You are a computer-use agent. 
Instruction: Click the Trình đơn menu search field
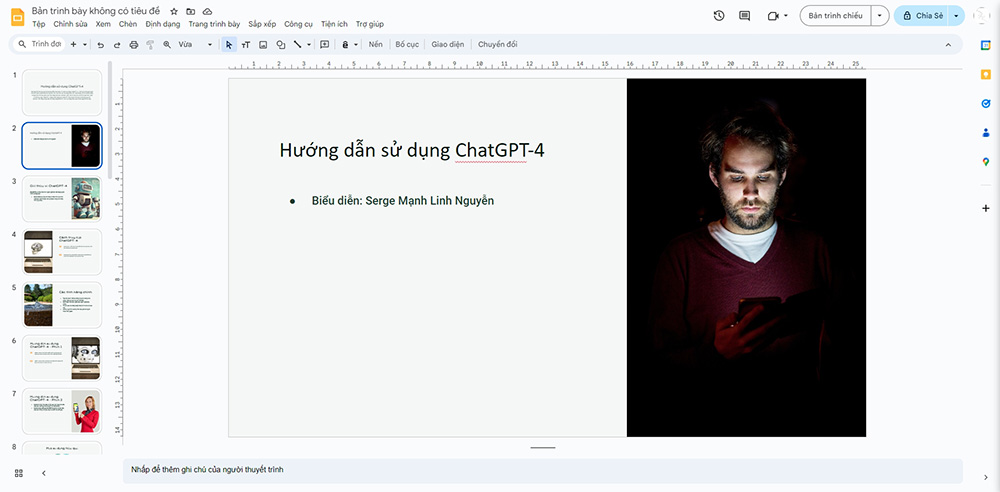point(39,45)
